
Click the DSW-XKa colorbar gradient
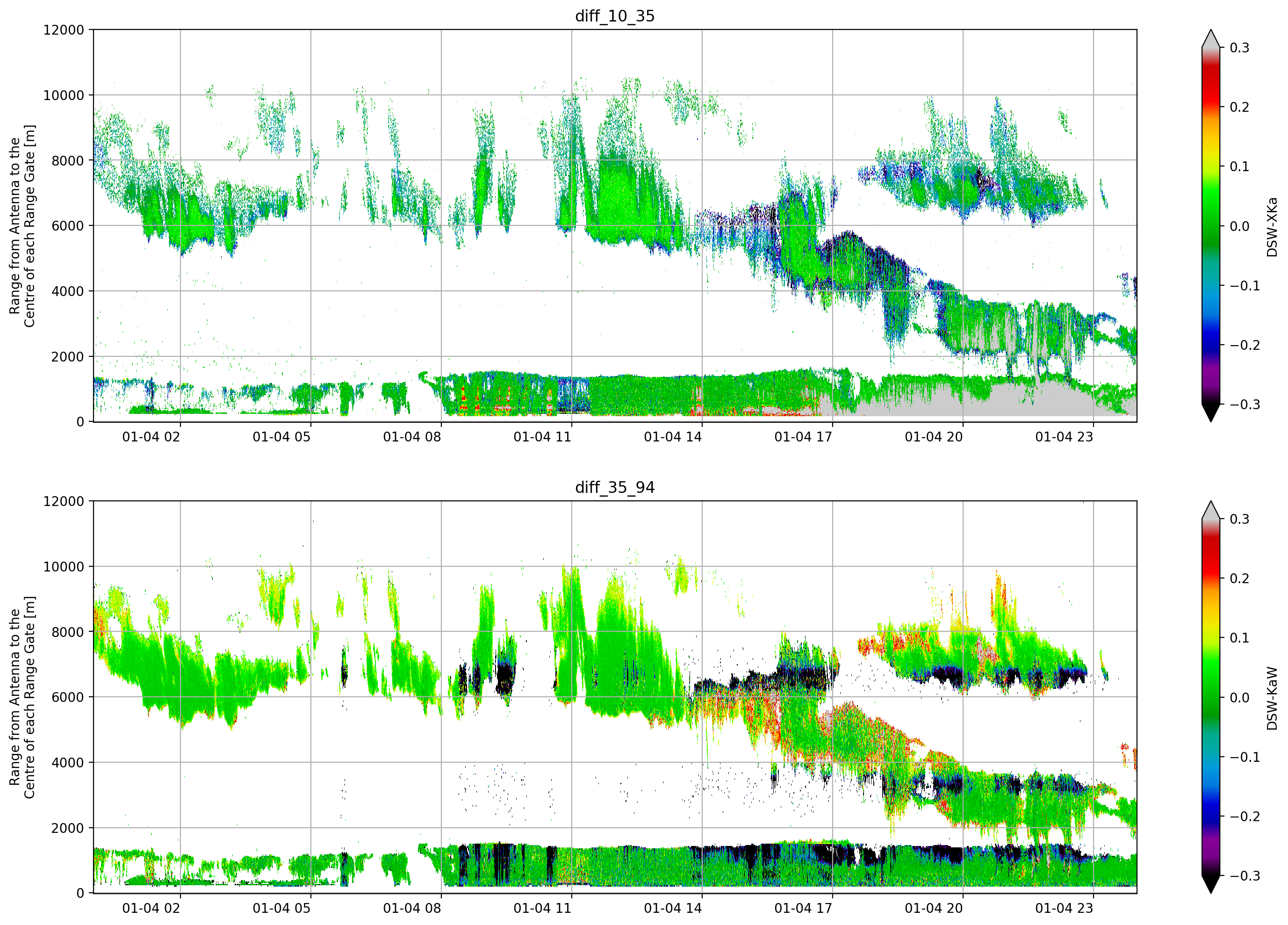point(1211,225)
